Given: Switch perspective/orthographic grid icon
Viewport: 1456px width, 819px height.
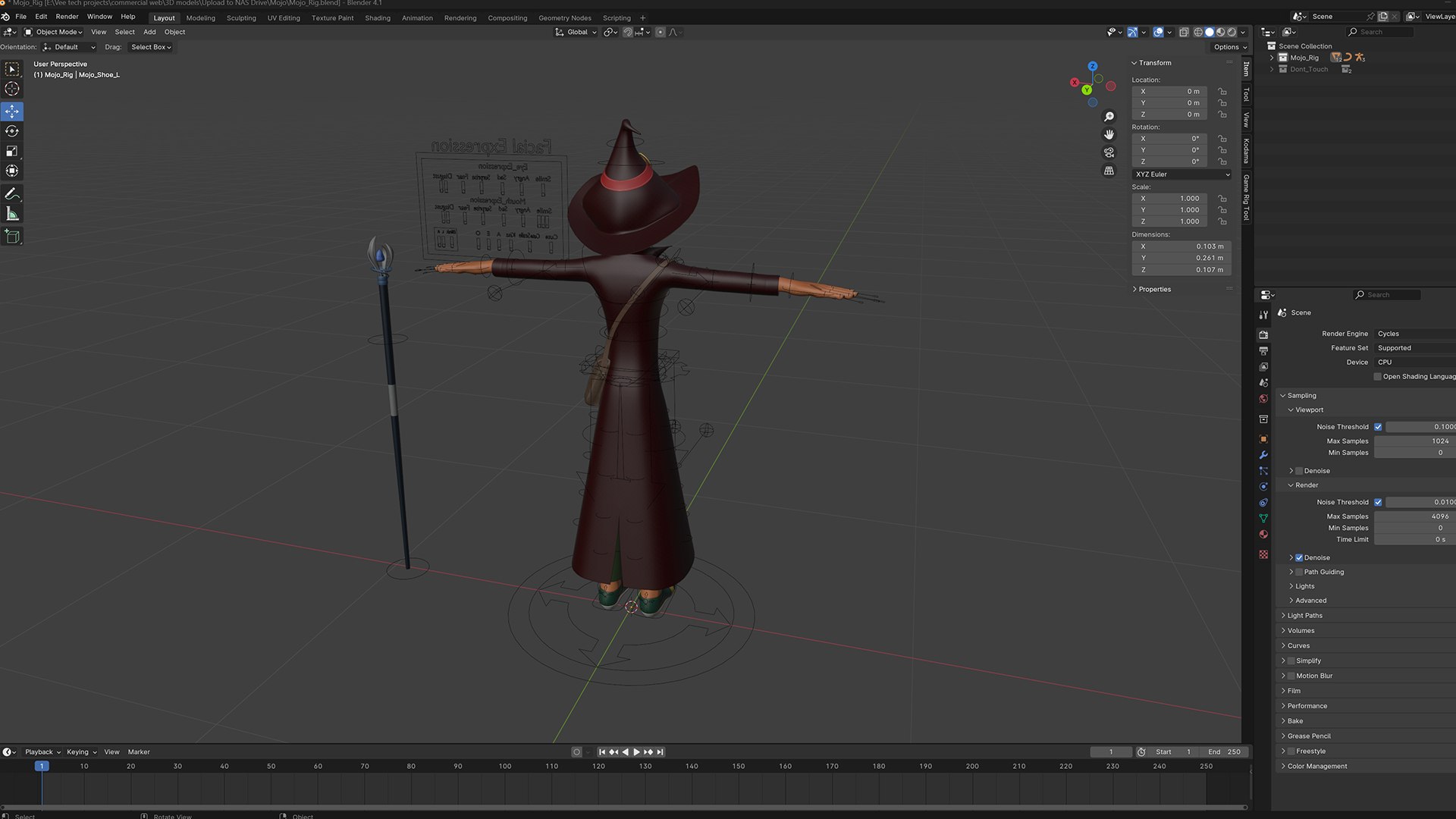Looking at the screenshot, I should 1109,171.
